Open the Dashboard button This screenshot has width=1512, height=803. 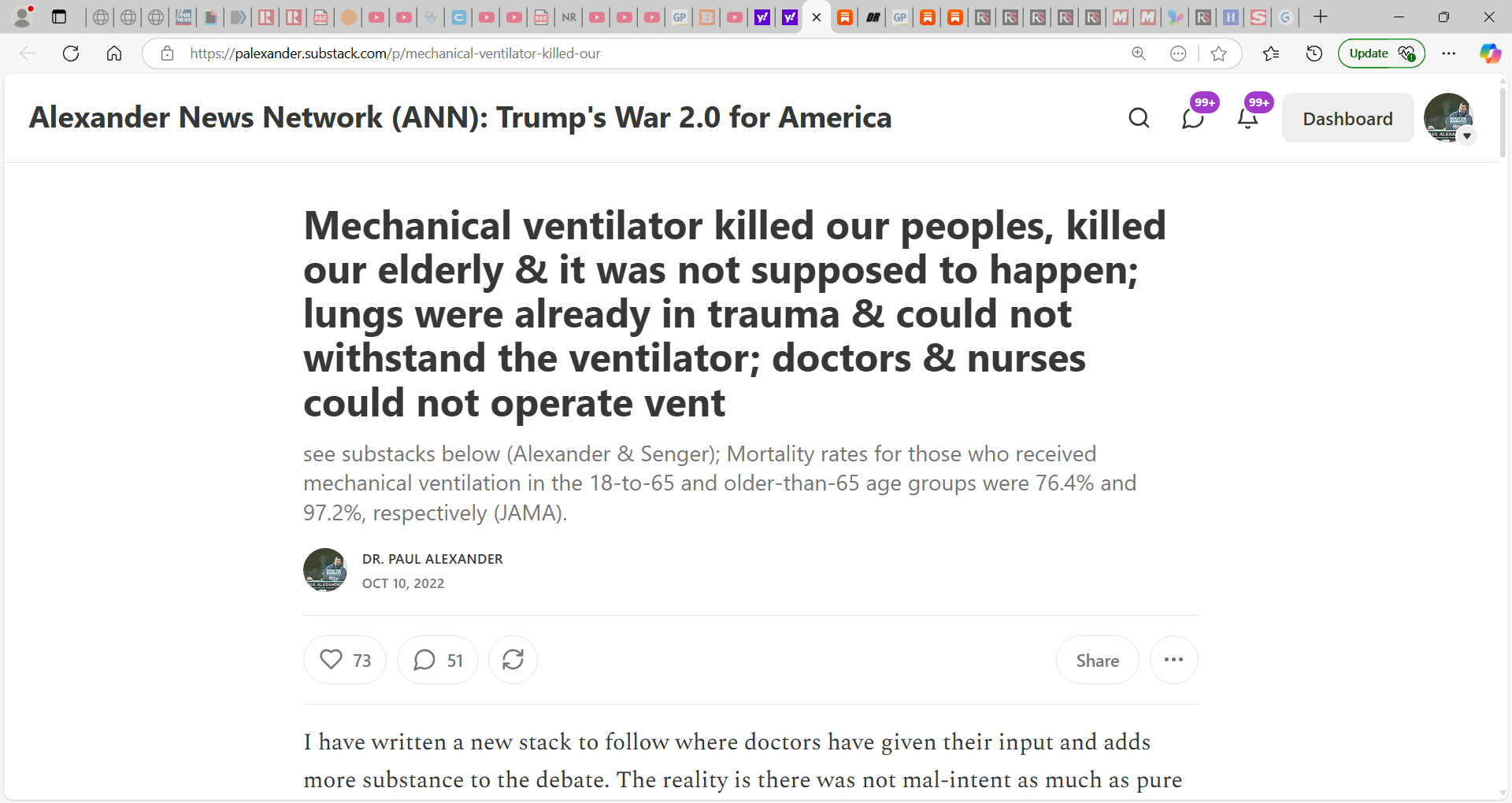click(x=1347, y=118)
